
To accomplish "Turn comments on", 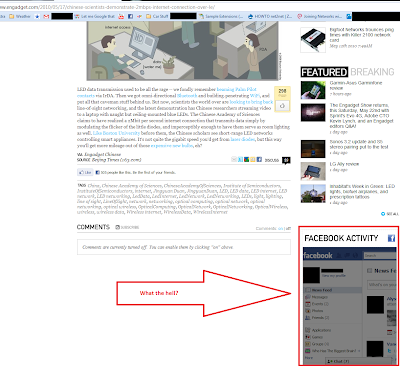I will [280, 229].
